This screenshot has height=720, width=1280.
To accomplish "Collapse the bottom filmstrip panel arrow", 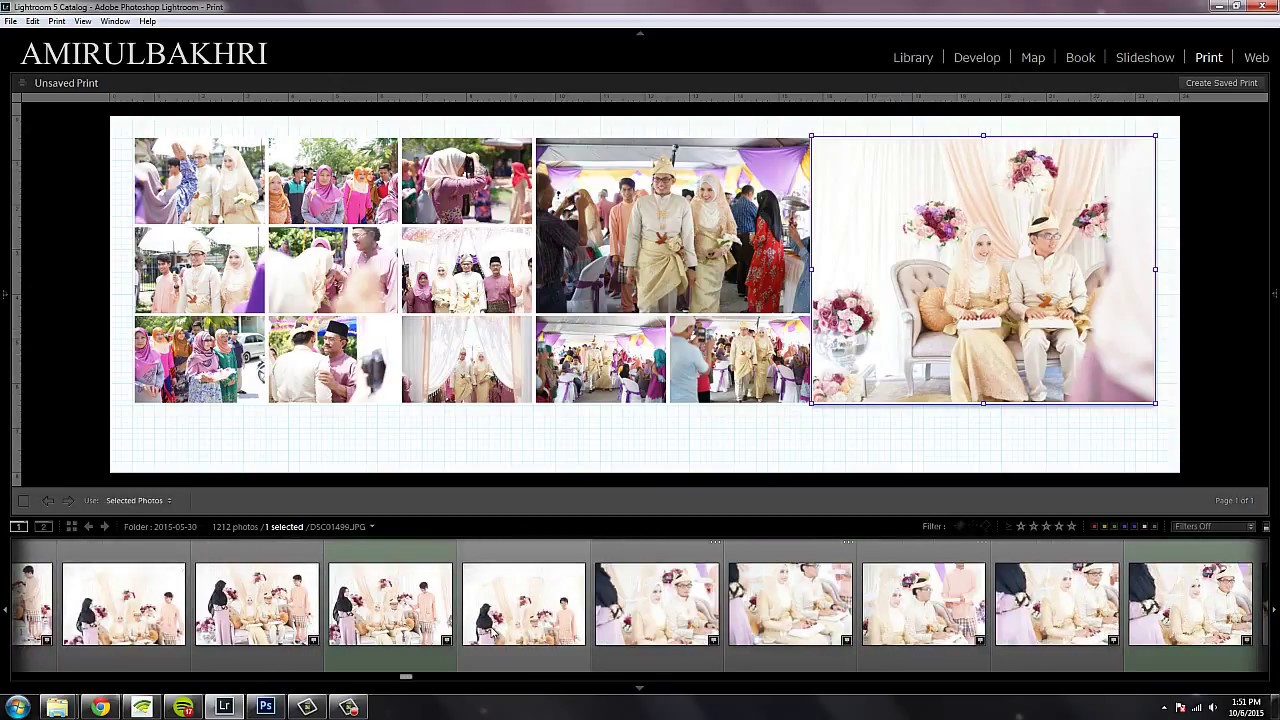I will 640,687.
